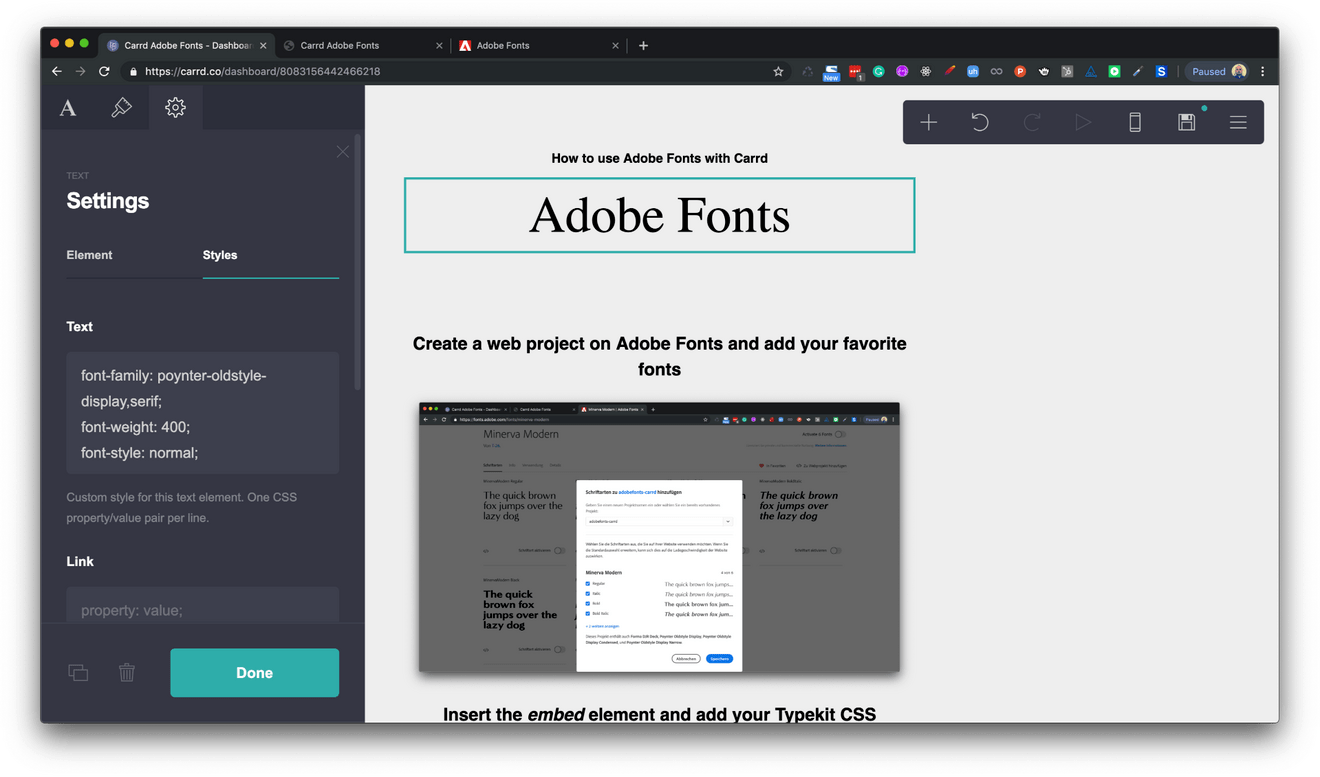
Task: Reload the Carrd dashboard page
Action: pos(104,71)
